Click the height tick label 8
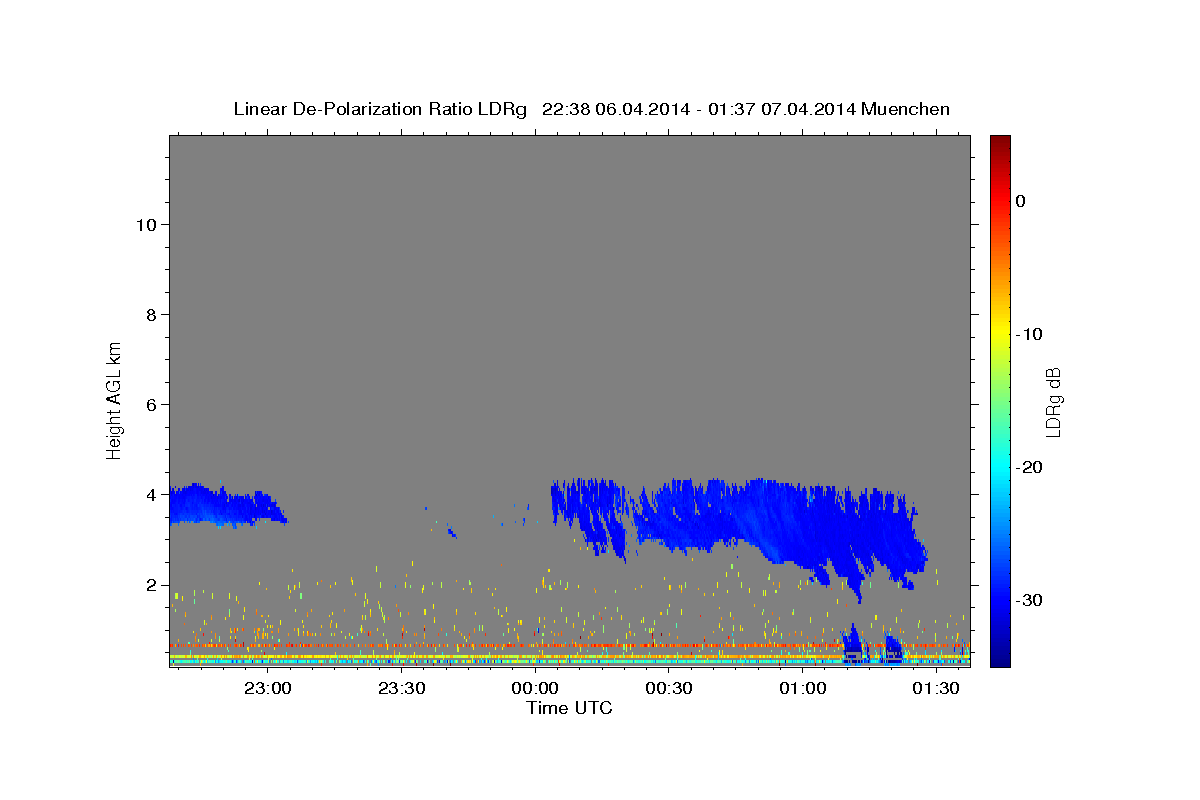The width and height of the screenshot is (1200, 800). point(153,315)
